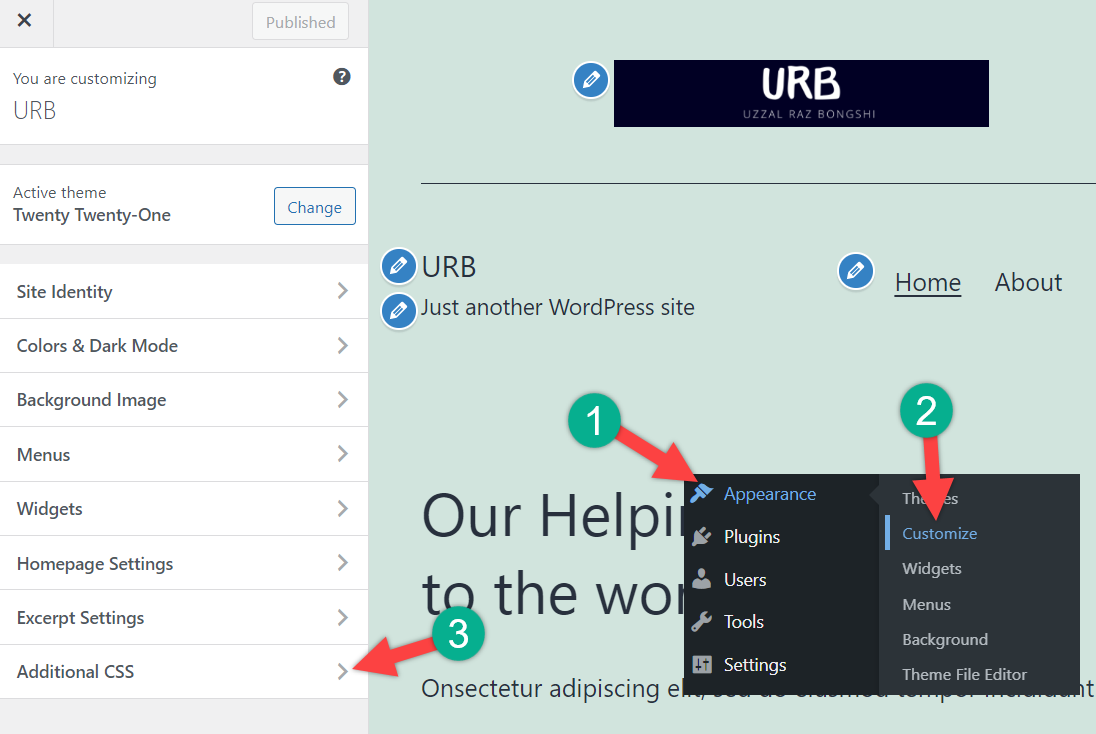Open the Homepage Settings section
1096x734 pixels.
pos(184,564)
